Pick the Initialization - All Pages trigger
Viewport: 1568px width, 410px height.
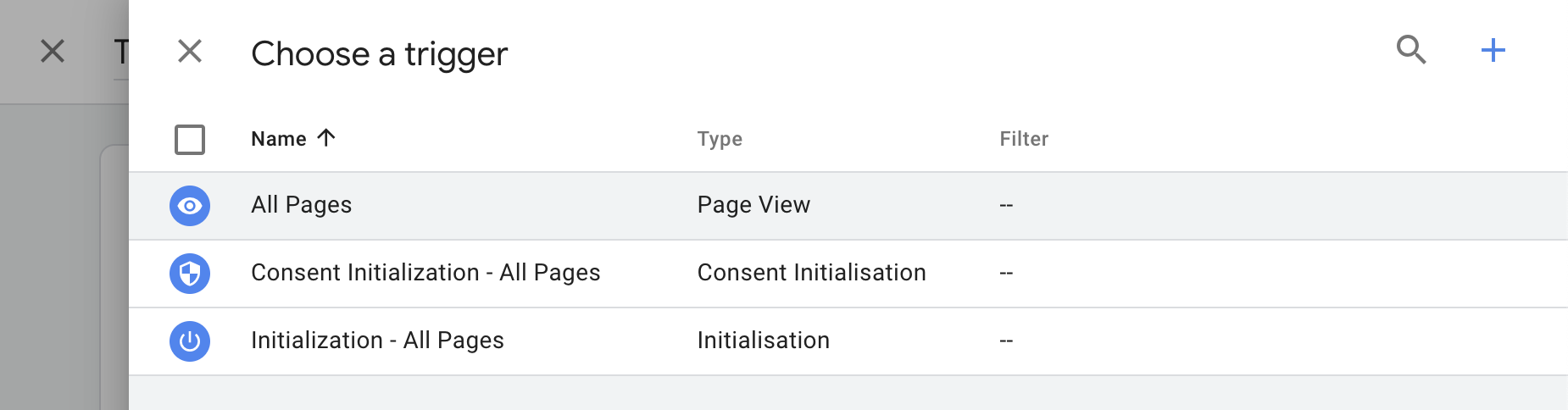pyautogui.click(x=377, y=341)
